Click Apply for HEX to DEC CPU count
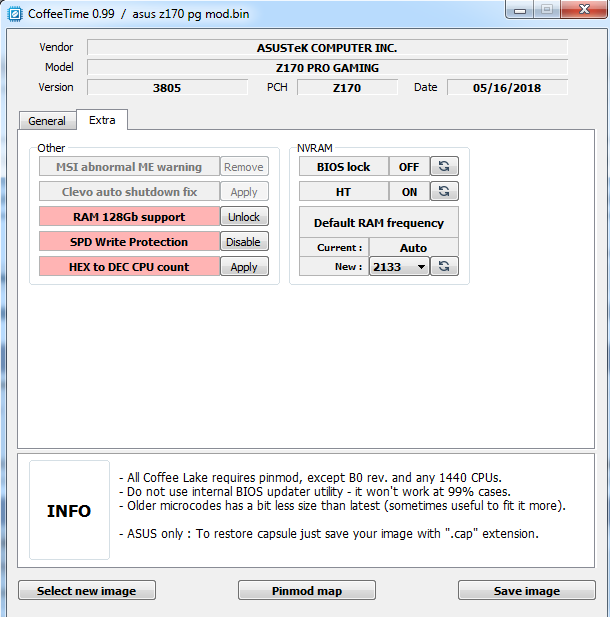This screenshot has height=617, width=610. pos(244,267)
